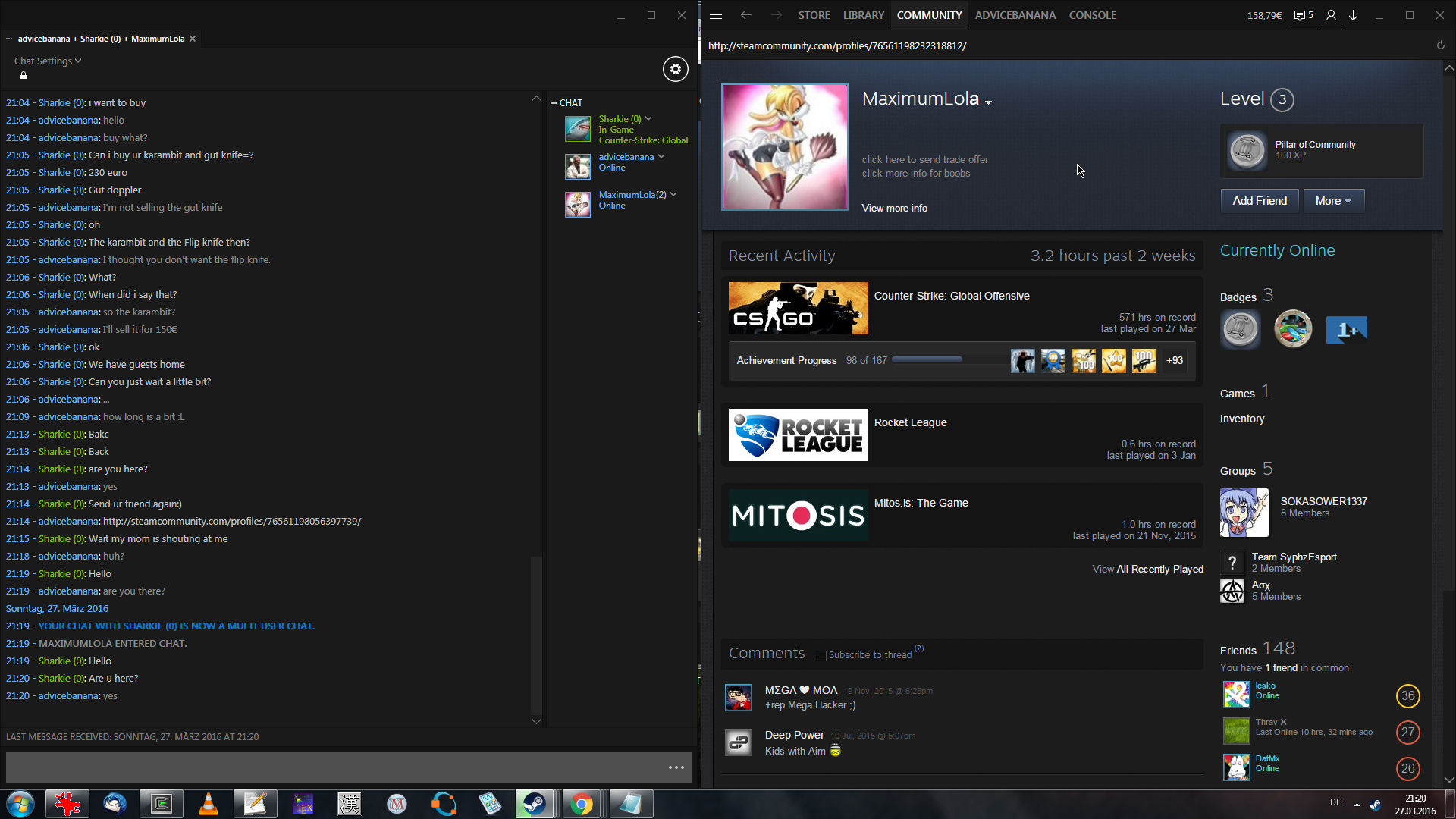Image resolution: width=1456 pixels, height=819 pixels.
Task: Click the notifications inbox icon showing 5
Action: click(1303, 15)
